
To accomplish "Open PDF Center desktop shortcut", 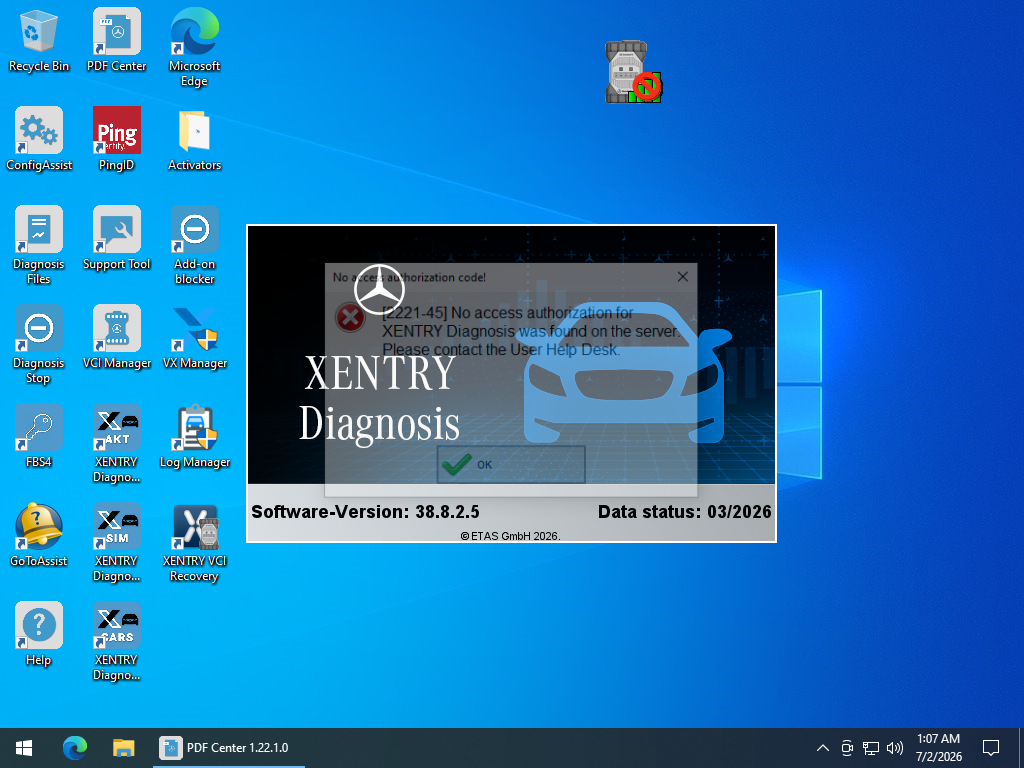I will tap(116, 40).
